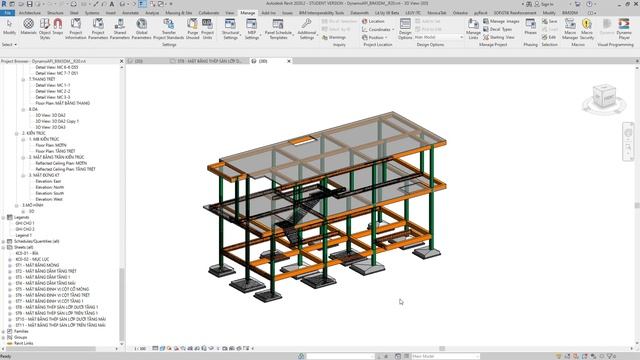Switch to the Annotate ribbon tab
Viewport: 640px width, 360px height.
[131, 13]
